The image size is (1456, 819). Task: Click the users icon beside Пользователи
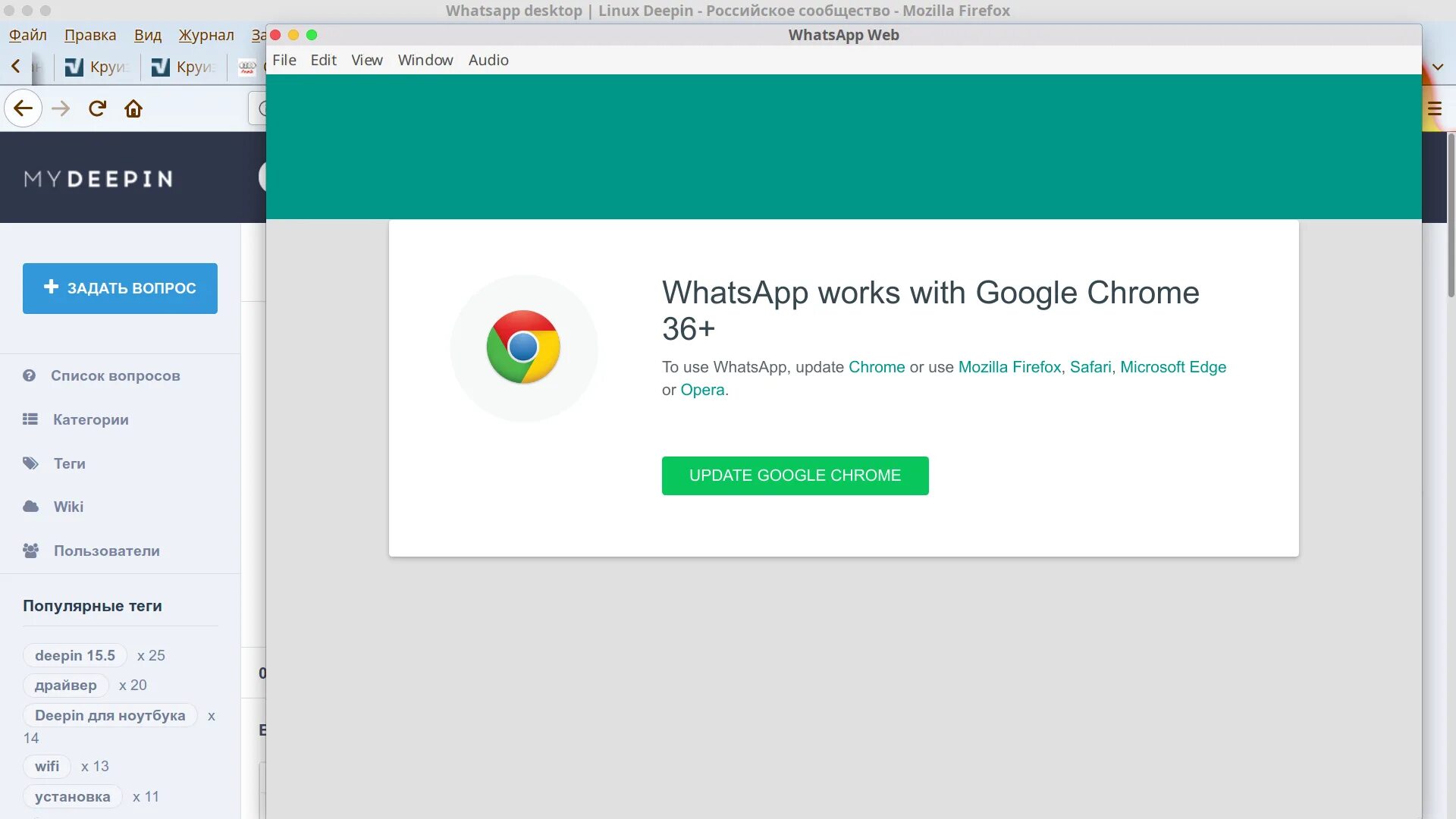(30, 551)
